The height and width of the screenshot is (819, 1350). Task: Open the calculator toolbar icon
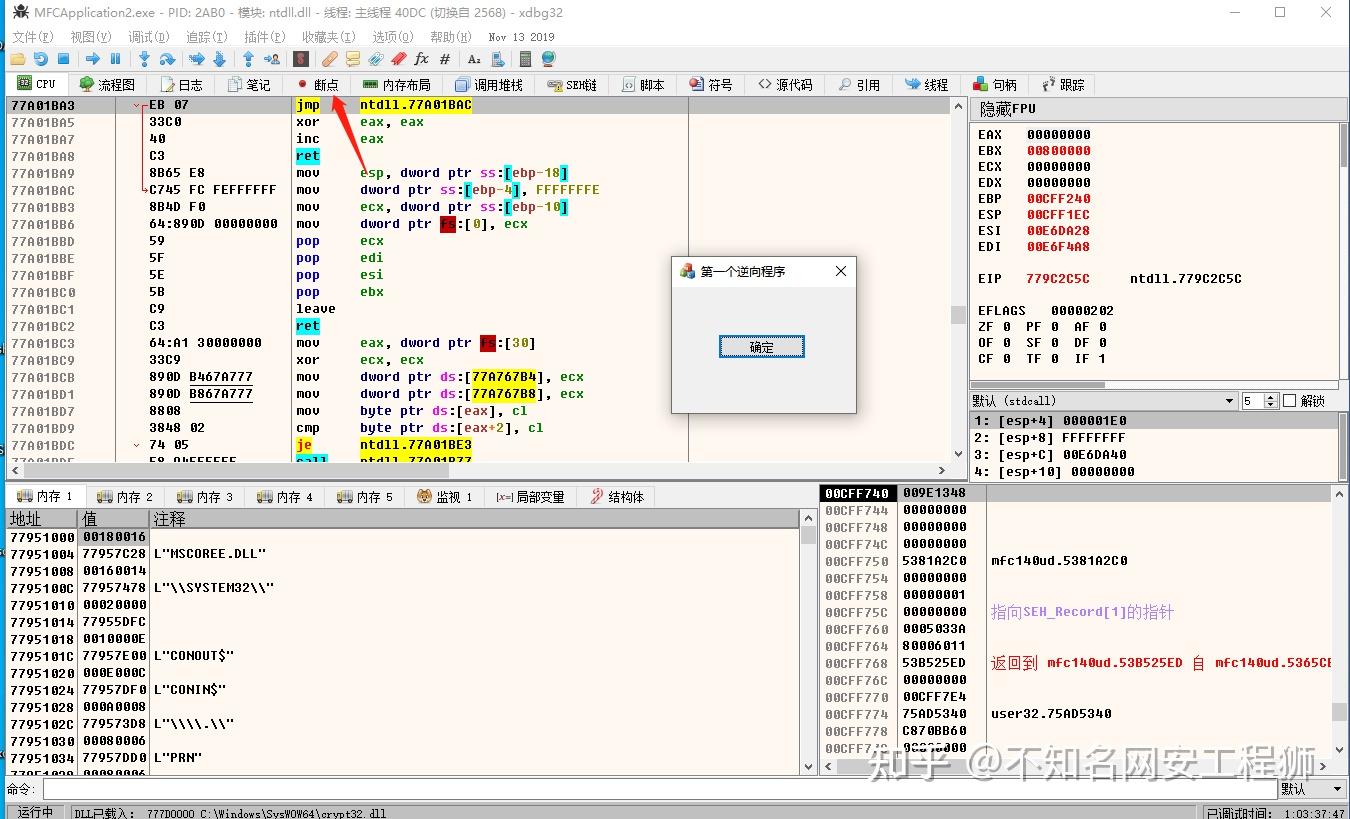point(525,60)
